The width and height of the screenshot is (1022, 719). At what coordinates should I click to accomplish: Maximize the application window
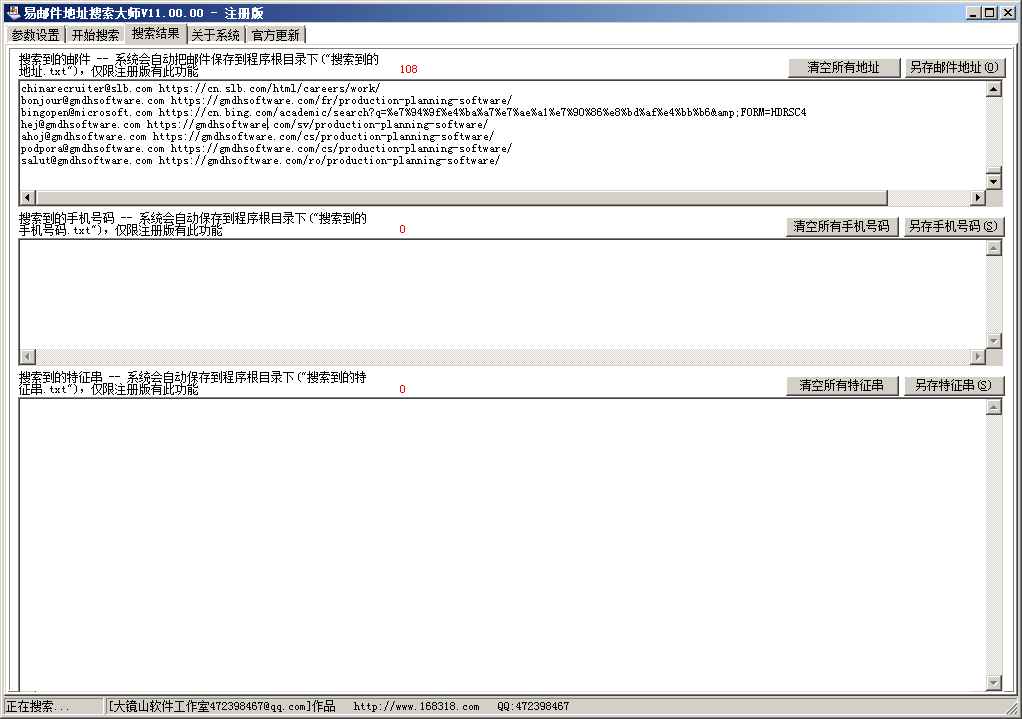[989, 12]
